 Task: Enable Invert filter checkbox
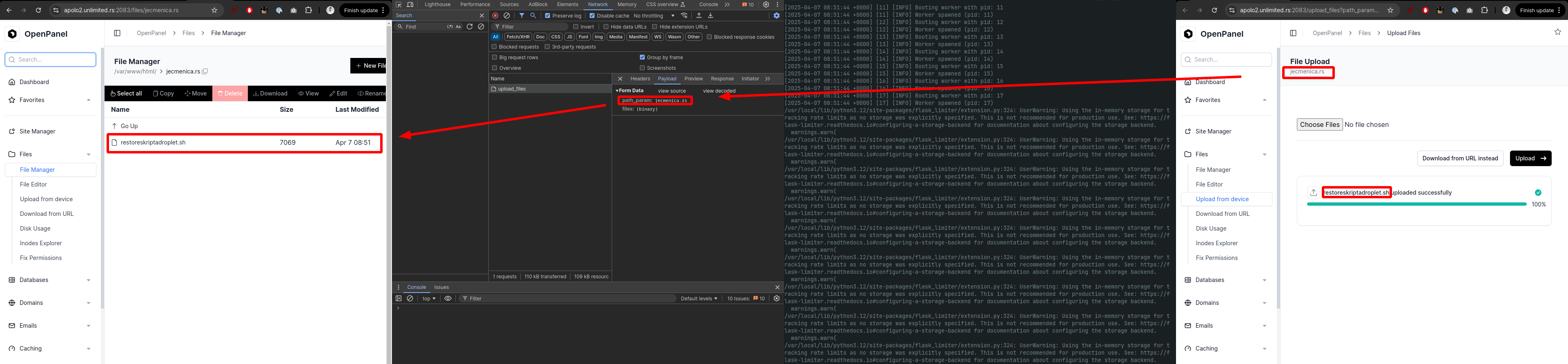576,27
